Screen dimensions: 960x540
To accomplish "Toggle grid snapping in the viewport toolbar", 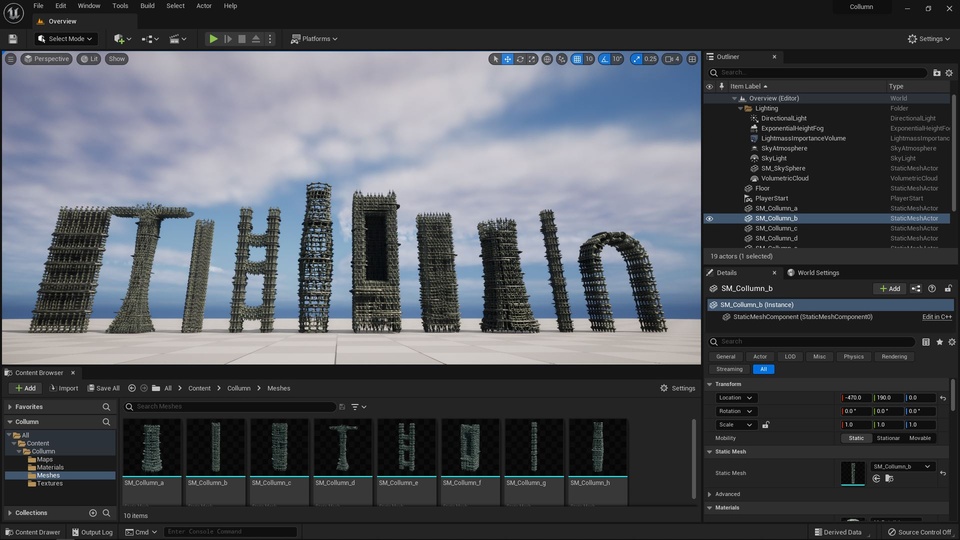I will [577, 59].
